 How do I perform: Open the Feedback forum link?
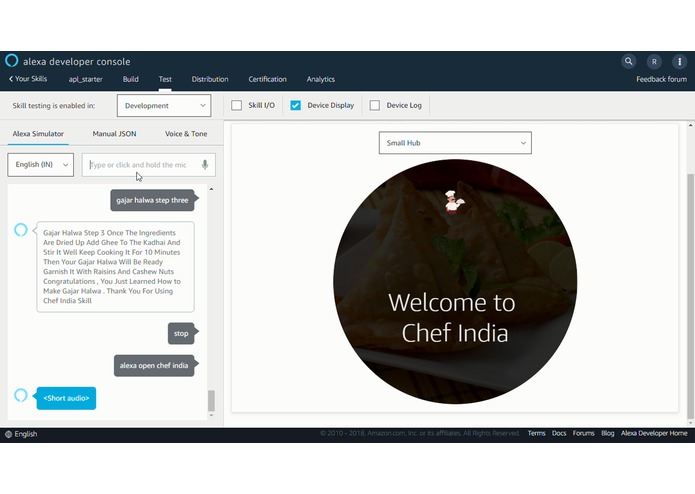click(x=661, y=79)
